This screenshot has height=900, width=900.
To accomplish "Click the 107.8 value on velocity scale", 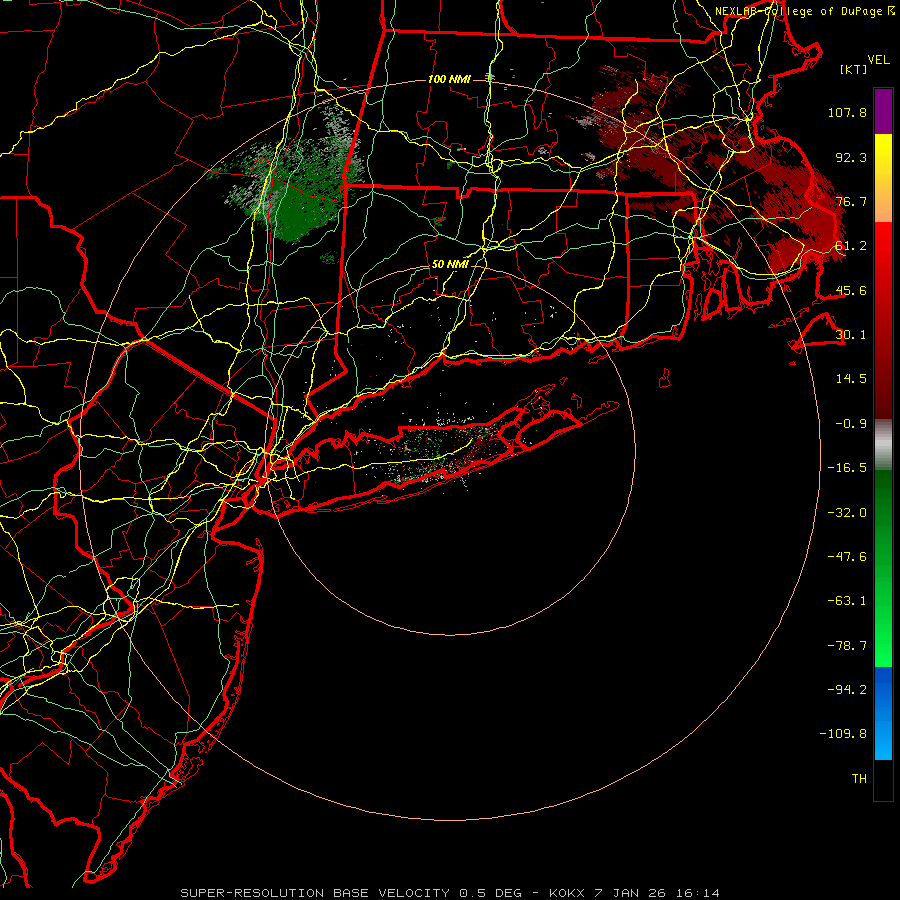I will (847, 112).
